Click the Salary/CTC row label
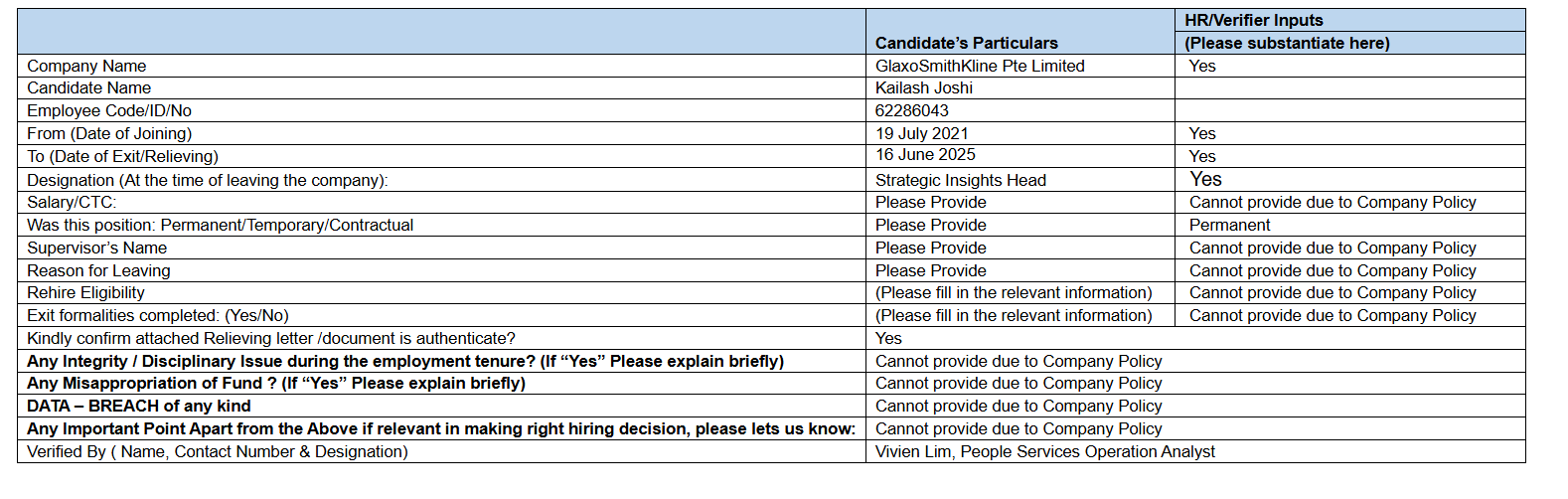Image resolution: width=1568 pixels, height=499 pixels. pos(72,202)
